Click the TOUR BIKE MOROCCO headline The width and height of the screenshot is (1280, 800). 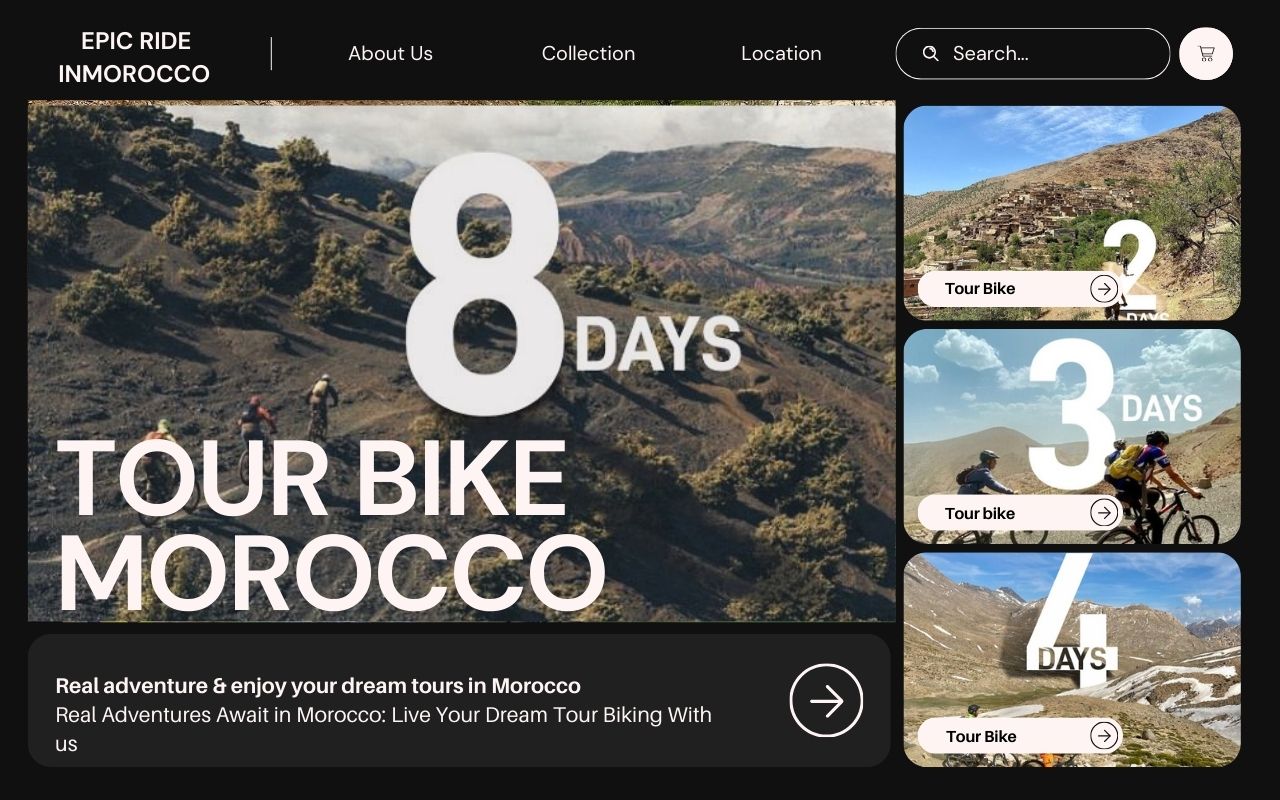coord(330,525)
